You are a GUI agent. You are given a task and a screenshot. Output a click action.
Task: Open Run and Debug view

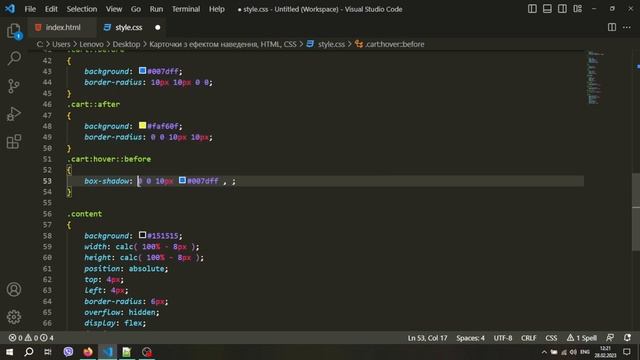(14, 114)
